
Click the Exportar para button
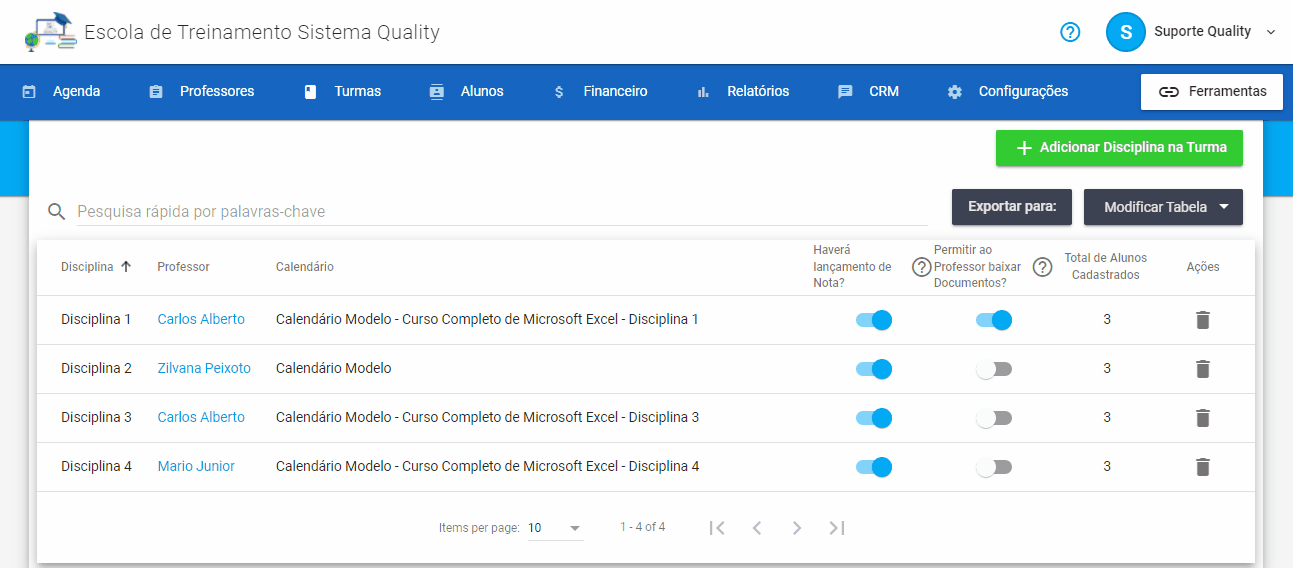click(x=1012, y=207)
